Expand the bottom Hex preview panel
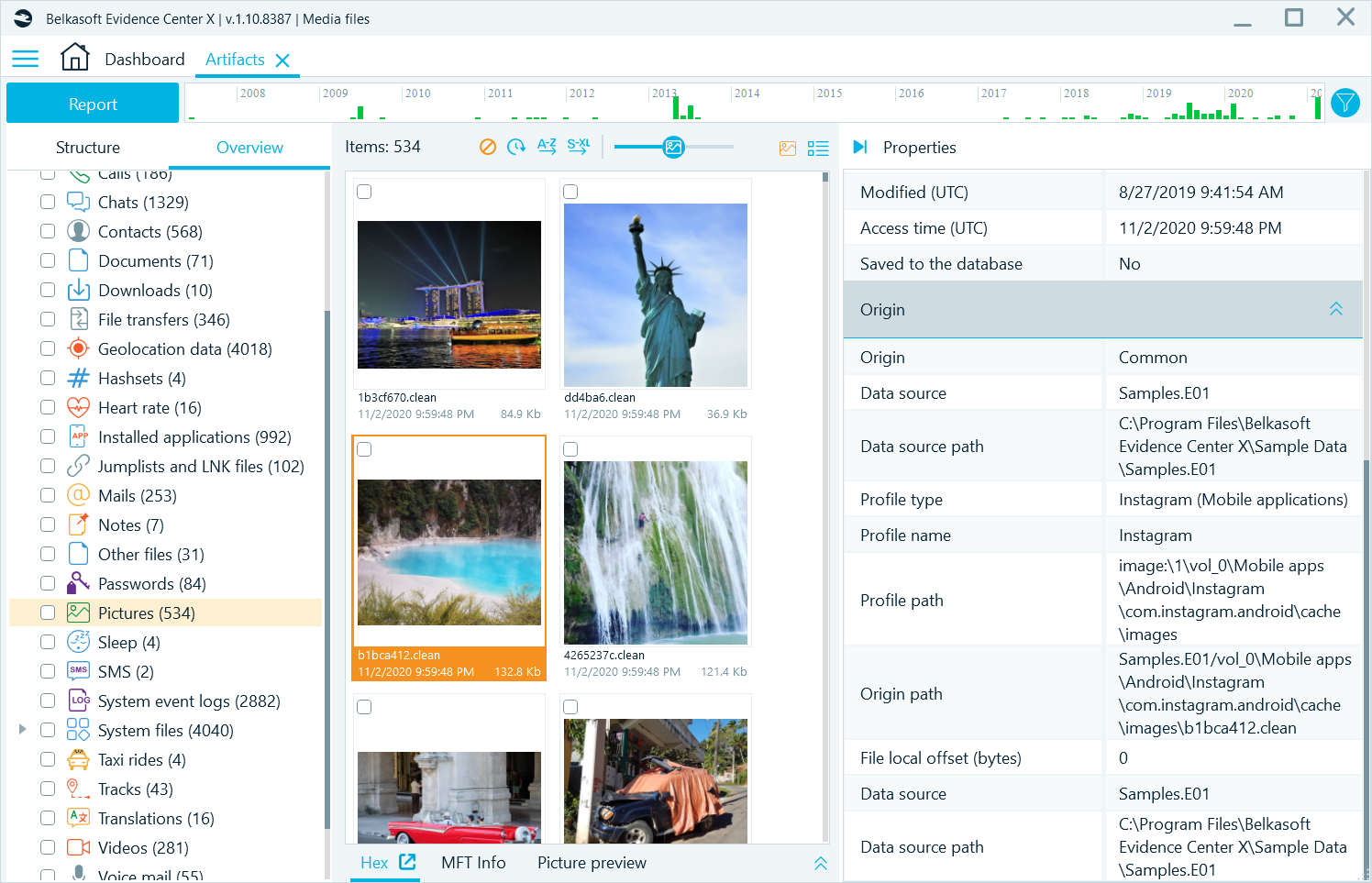 (x=820, y=863)
